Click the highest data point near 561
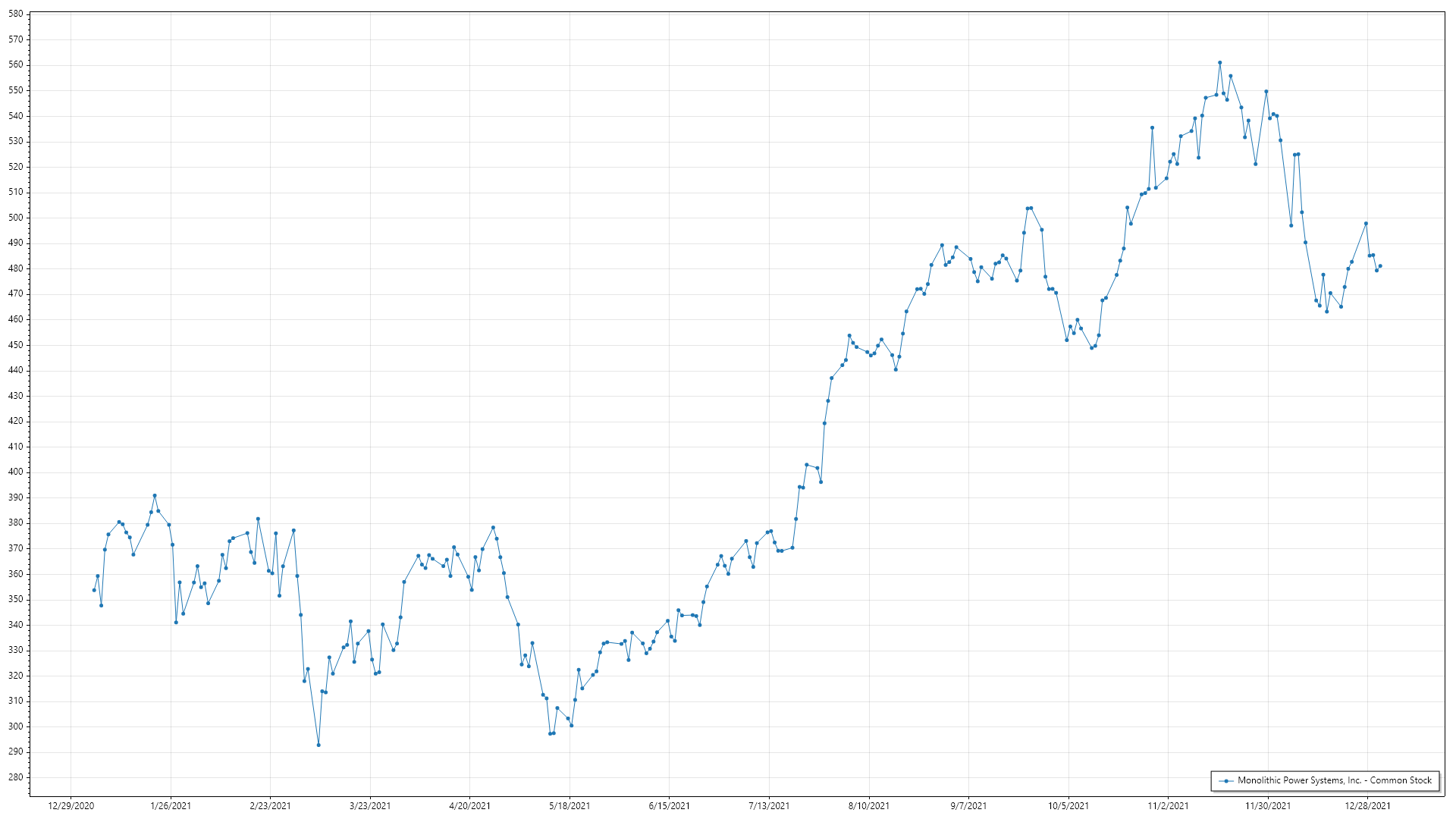The width and height of the screenshot is (1456, 819). tap(1219, 63)
